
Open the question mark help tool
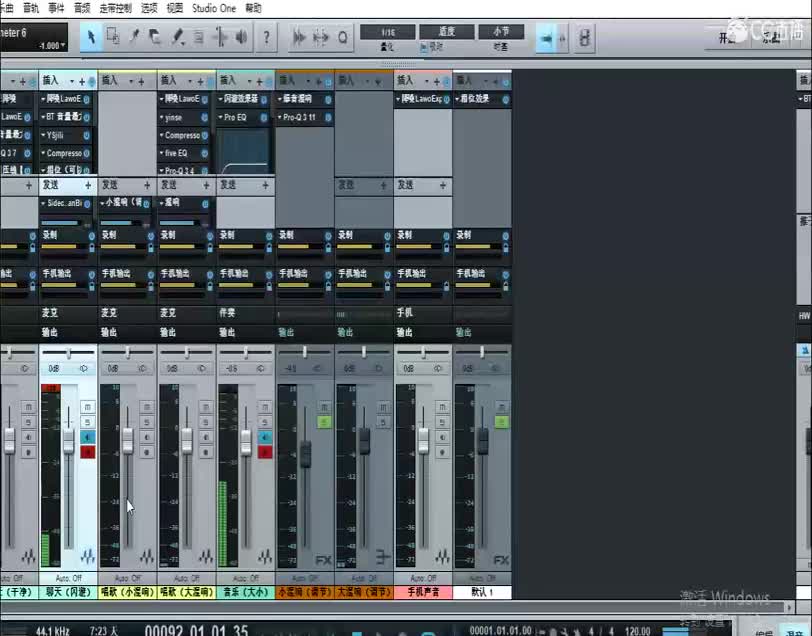coord(266,37)
